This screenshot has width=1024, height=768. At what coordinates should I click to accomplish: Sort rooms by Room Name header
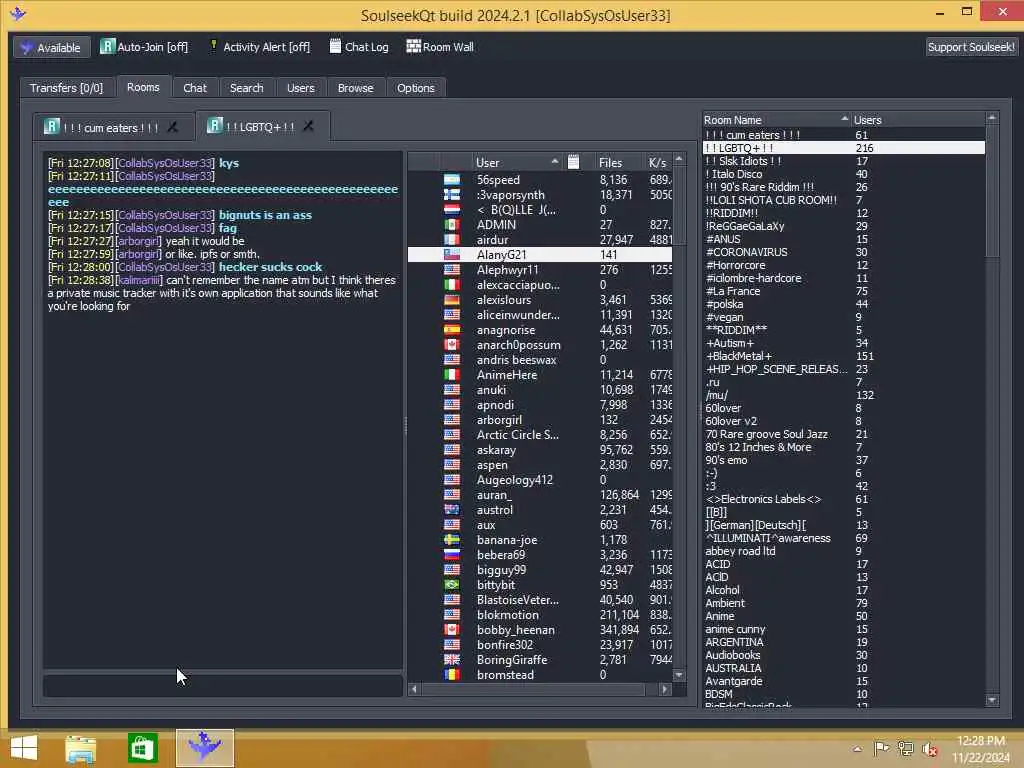tap(776, 120)
